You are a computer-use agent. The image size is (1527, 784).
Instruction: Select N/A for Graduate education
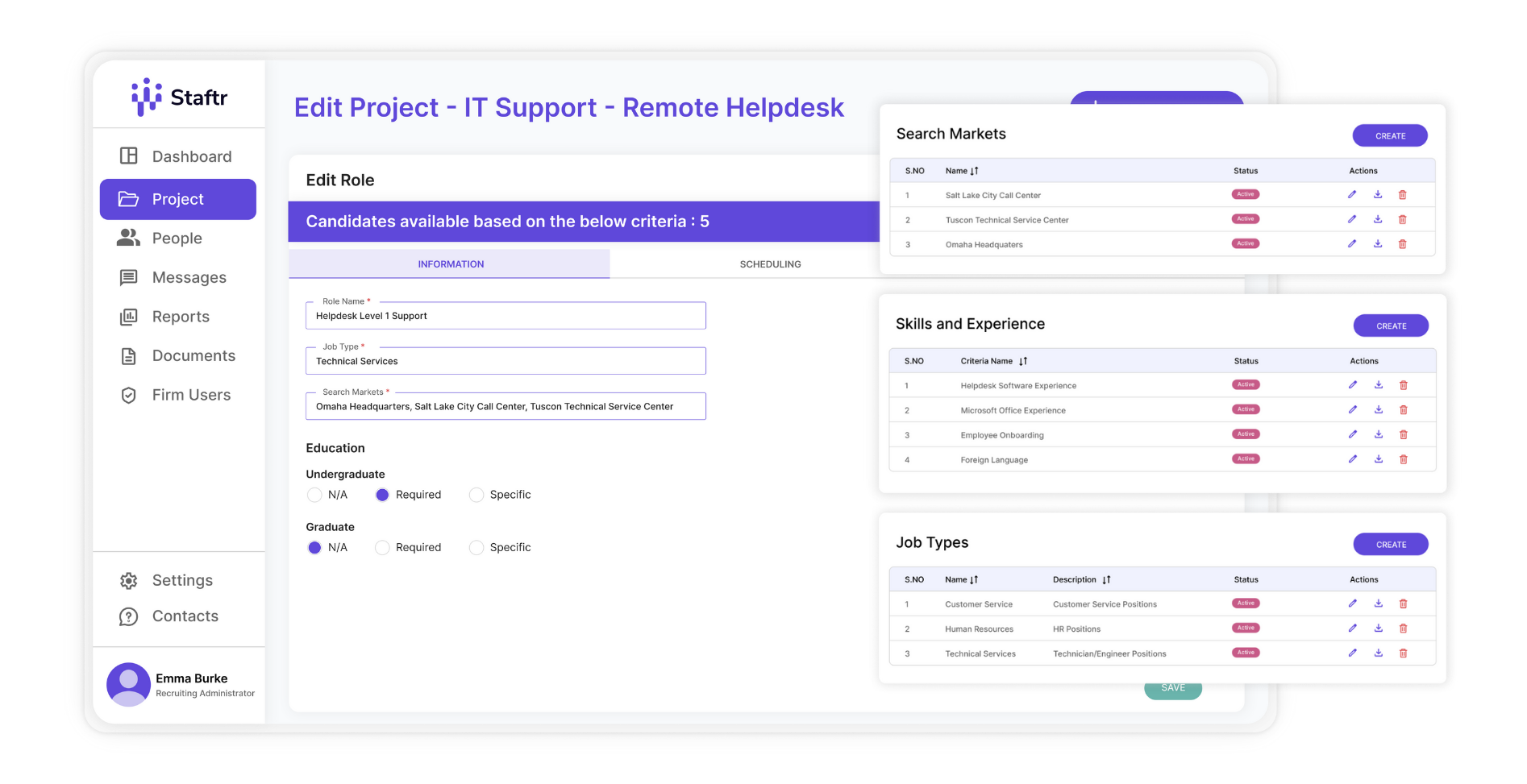coord(314,548)
